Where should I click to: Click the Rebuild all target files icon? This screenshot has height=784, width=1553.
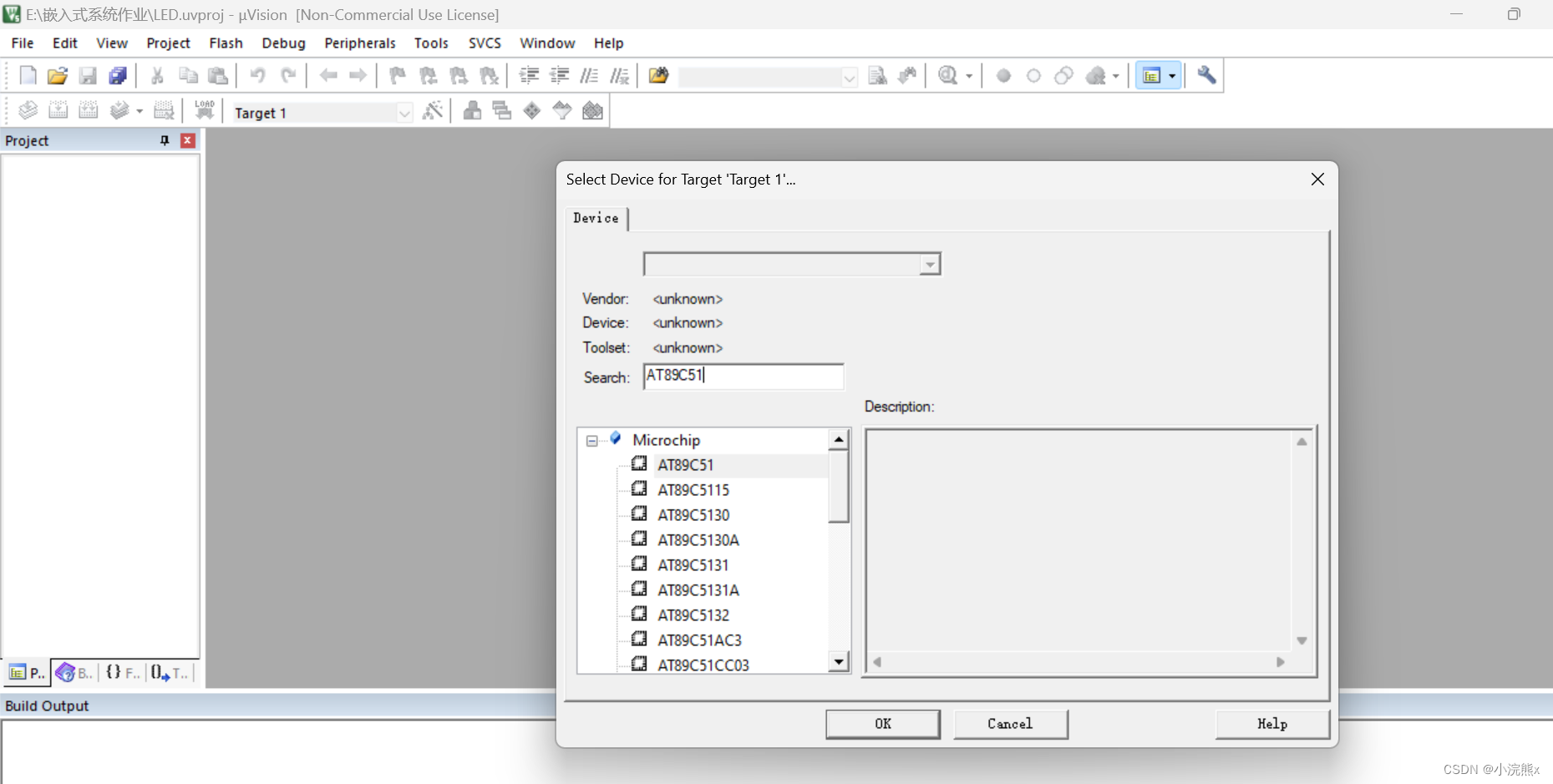coord(89,110)
